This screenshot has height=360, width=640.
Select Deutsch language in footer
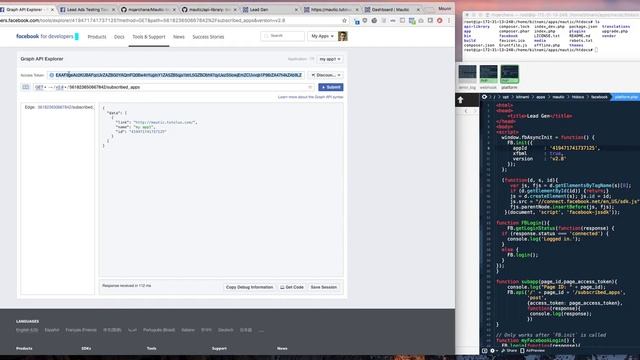(x=226, y=330)
